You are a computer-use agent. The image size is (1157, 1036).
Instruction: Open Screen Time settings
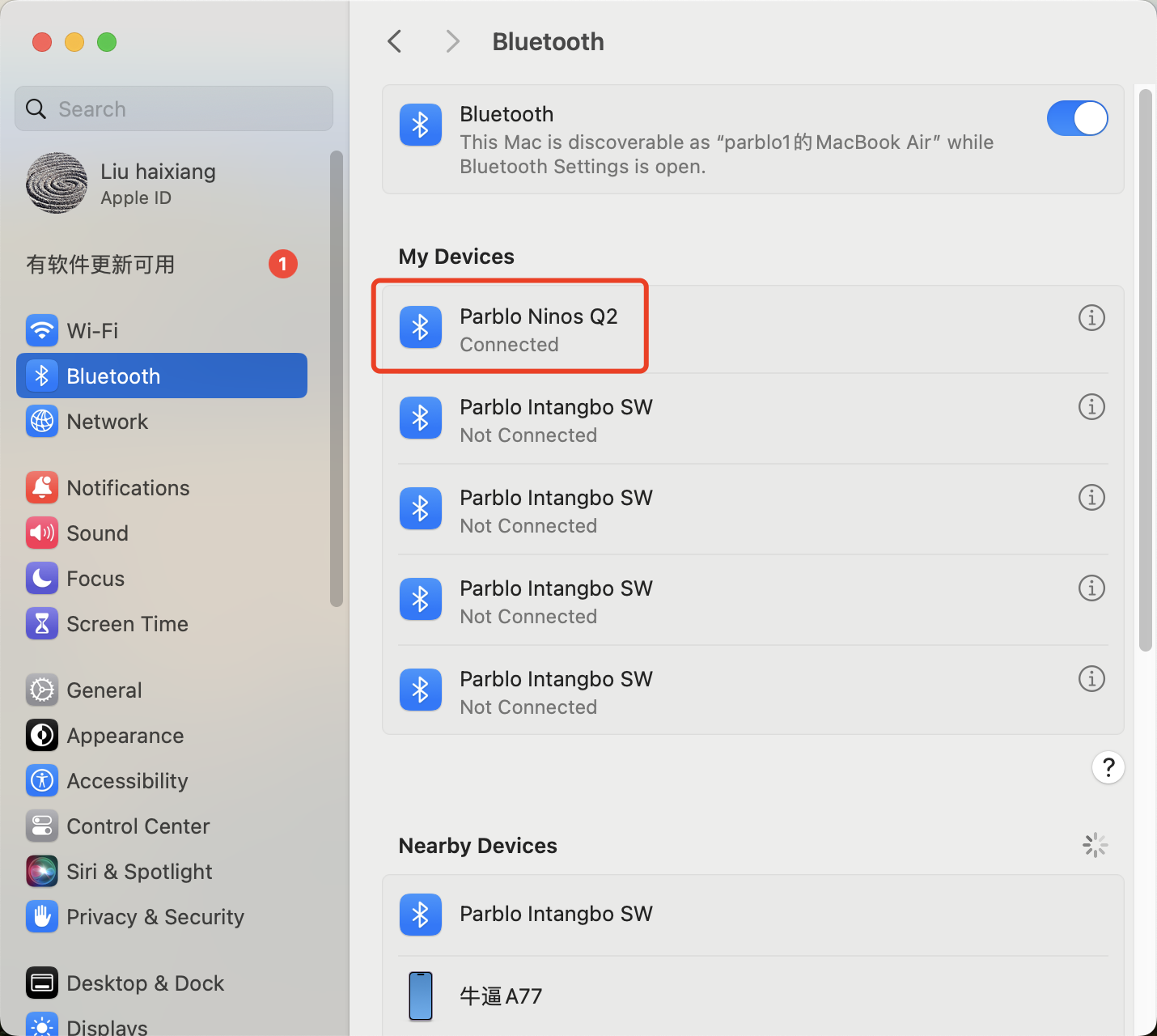pos(162,623)
